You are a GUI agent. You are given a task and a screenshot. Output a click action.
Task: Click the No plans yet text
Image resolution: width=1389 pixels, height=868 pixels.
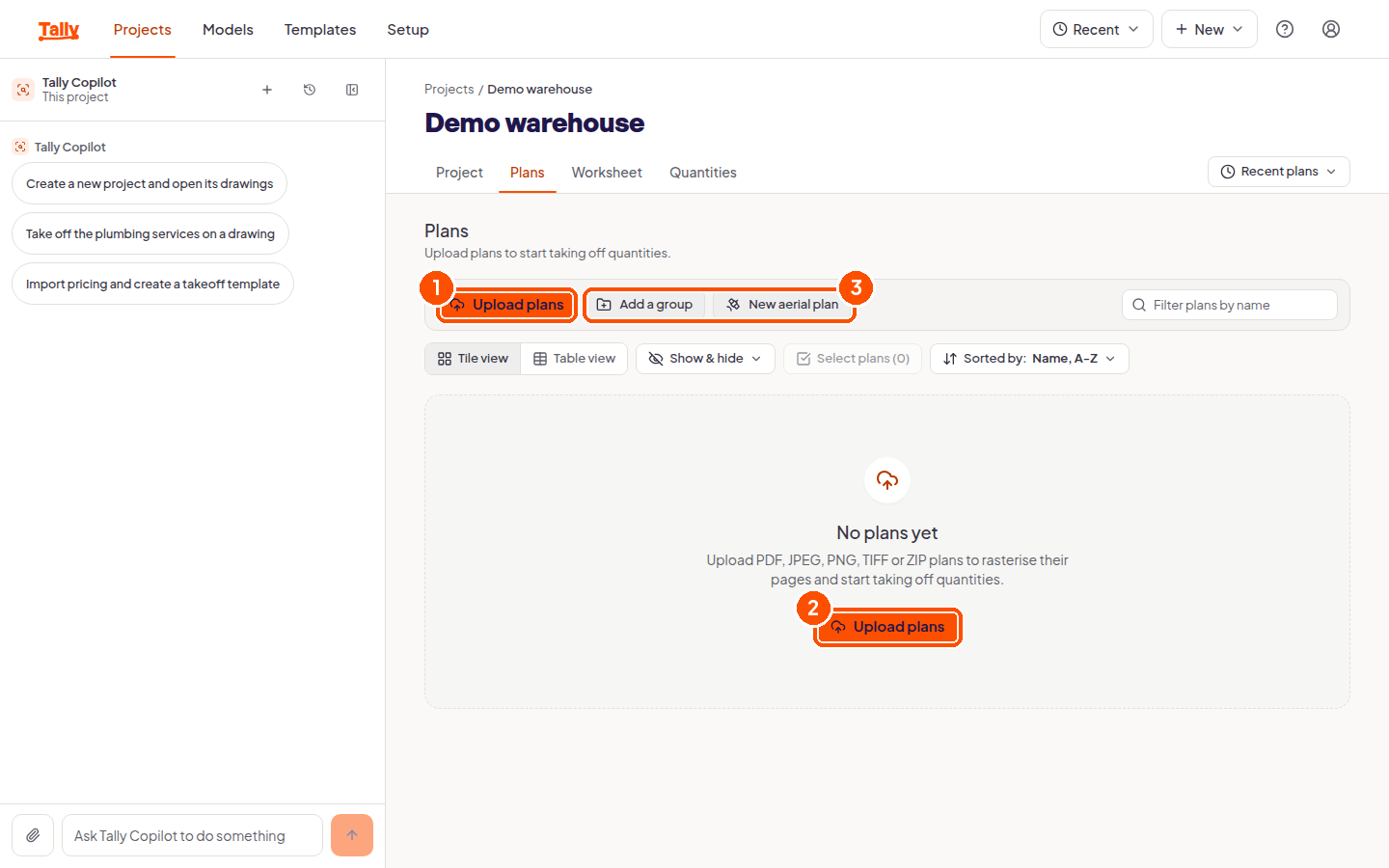(x=887, y=532)
